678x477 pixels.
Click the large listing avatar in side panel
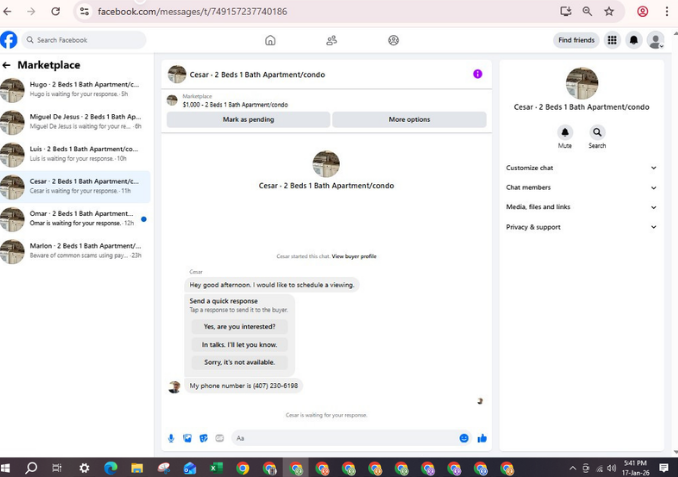click(x=582, y=83)
